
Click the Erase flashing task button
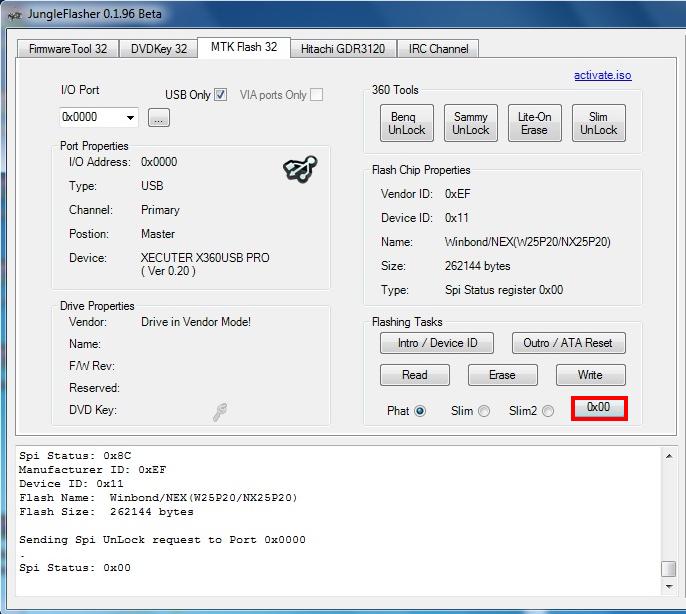(x=503, y=375)
